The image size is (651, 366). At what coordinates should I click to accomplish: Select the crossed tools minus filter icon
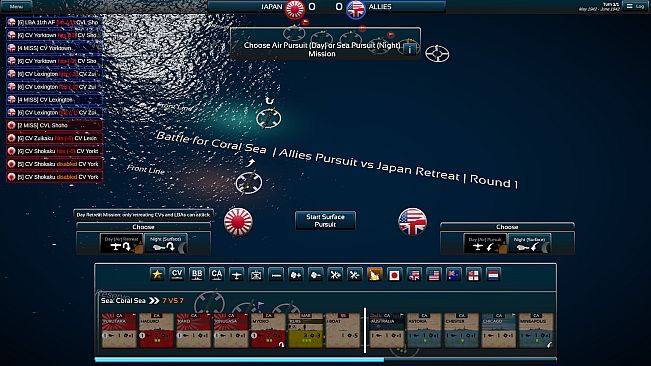pos(355,274)
